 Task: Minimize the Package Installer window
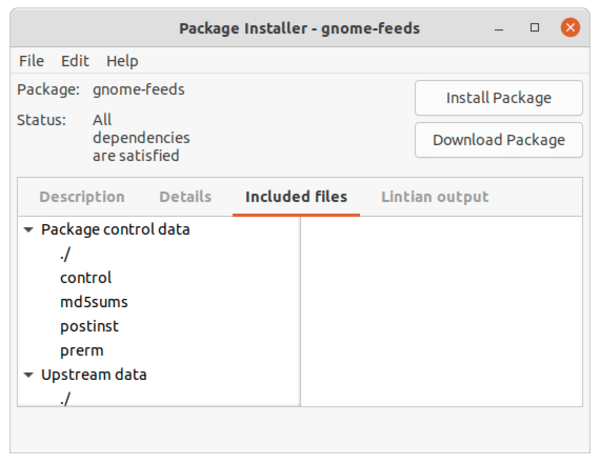tap(499, 28)
